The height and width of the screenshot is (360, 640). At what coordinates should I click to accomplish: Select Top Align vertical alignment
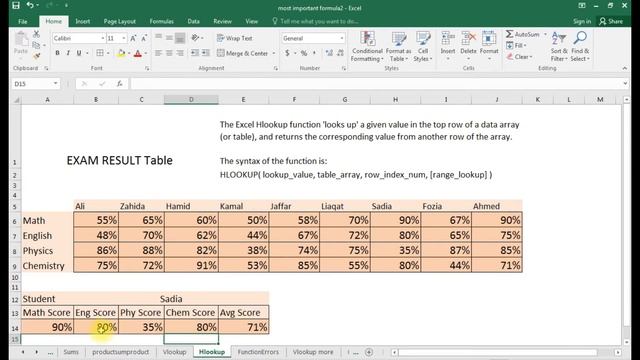point(158,38)
